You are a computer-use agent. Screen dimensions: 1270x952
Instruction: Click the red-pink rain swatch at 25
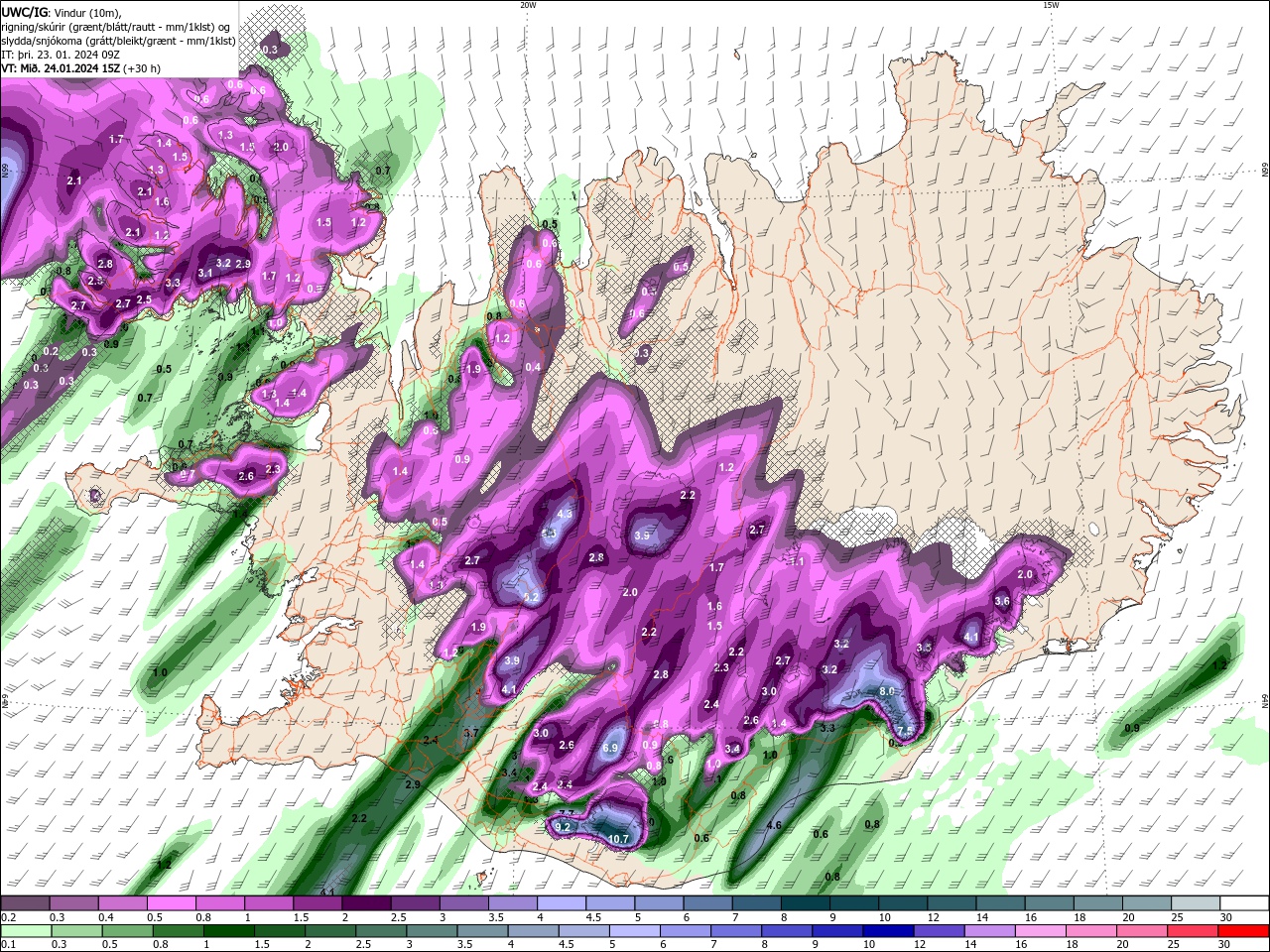pos(1194,931)
